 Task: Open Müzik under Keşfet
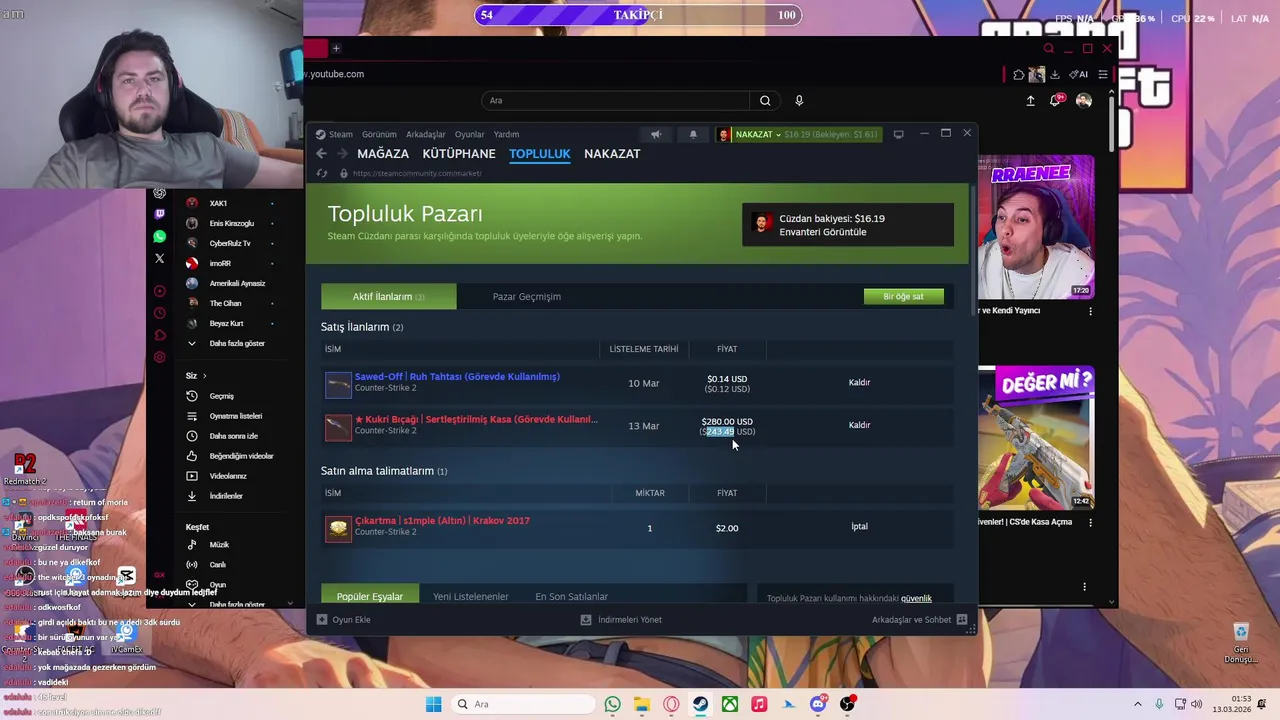[x=208, y=545]
